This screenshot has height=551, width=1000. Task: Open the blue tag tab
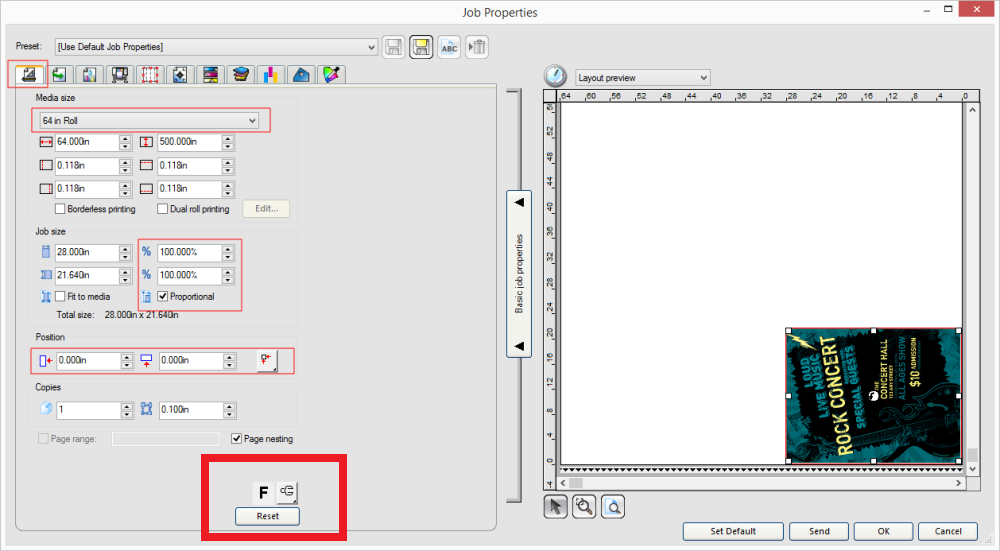300,75
